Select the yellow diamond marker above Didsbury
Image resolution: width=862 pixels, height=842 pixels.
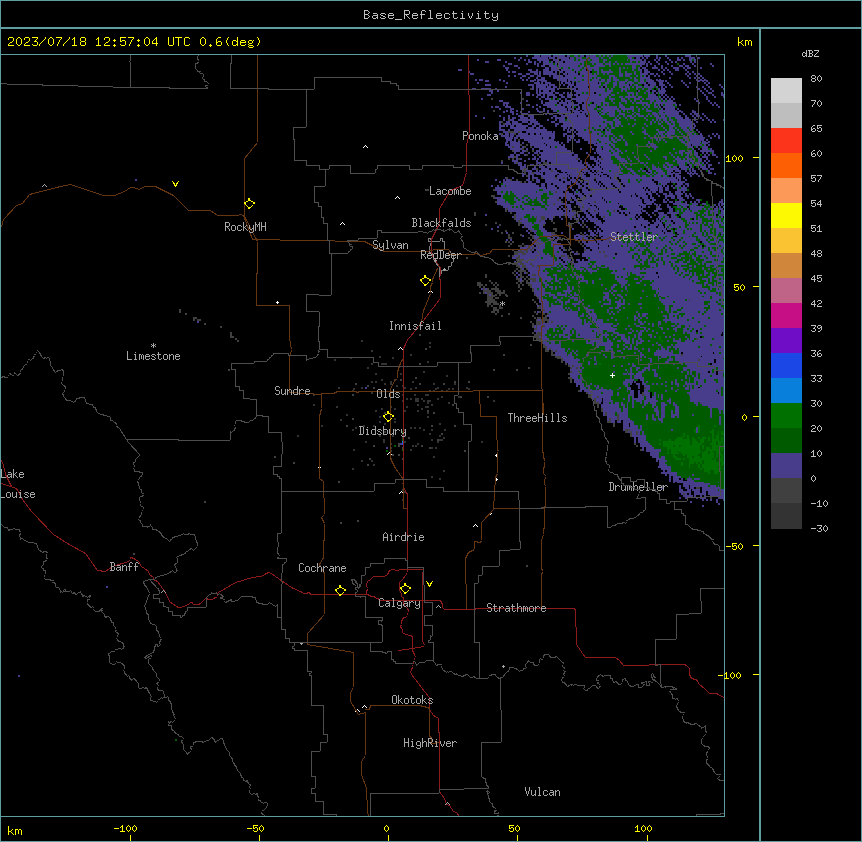point(388,417)
